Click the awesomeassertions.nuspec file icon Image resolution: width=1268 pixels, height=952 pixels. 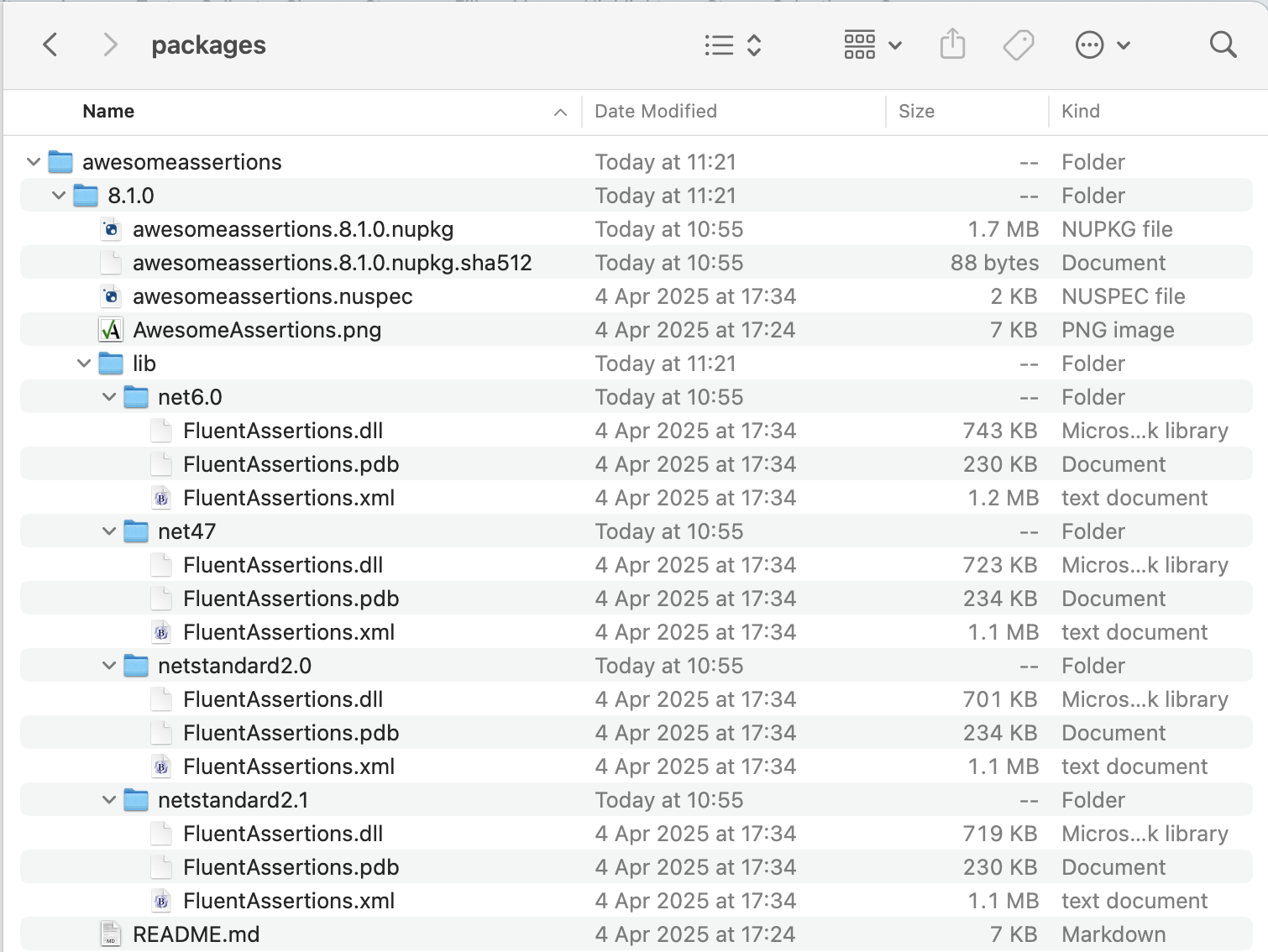(110, 296)
